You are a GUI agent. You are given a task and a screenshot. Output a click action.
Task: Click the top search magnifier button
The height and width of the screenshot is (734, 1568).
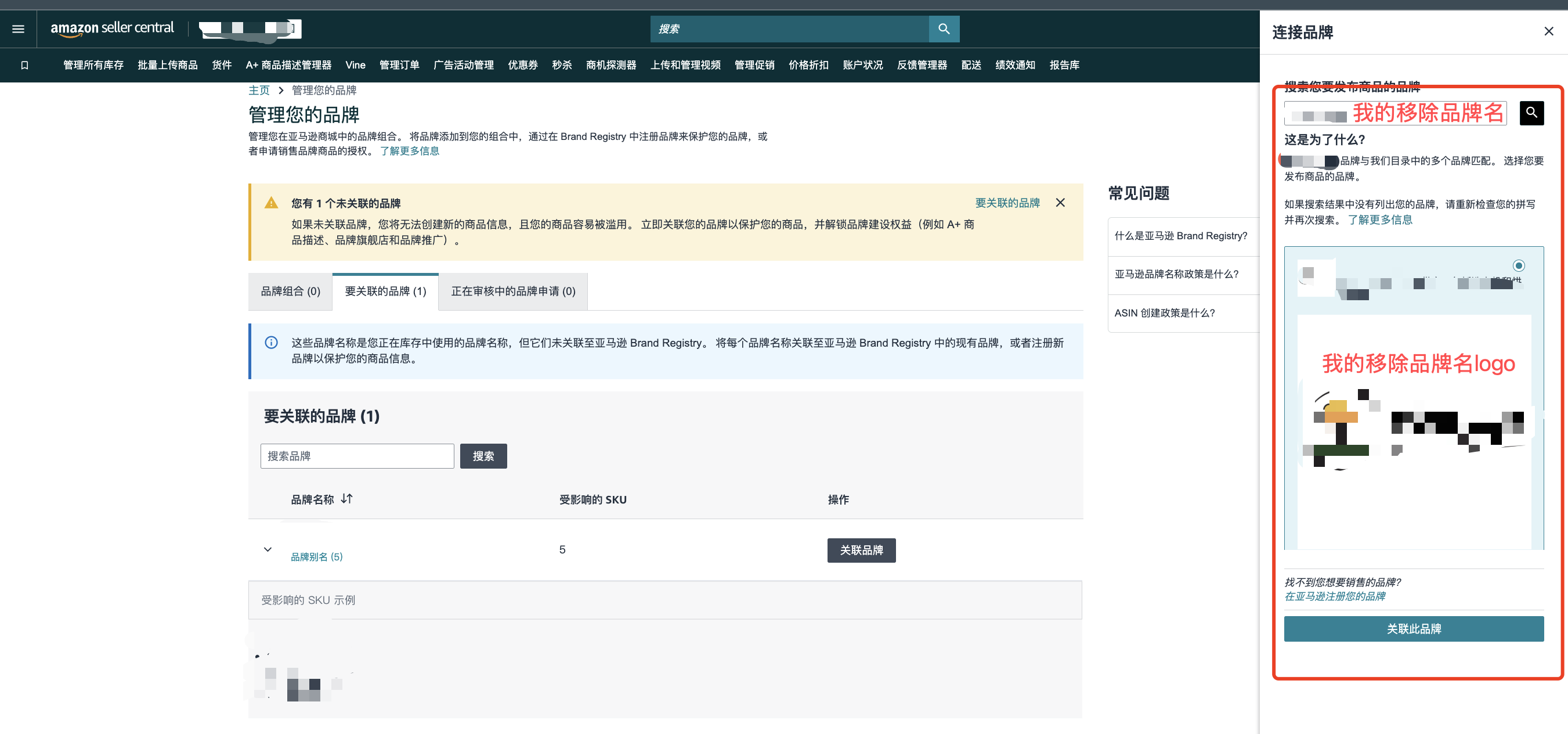[944, 28]
